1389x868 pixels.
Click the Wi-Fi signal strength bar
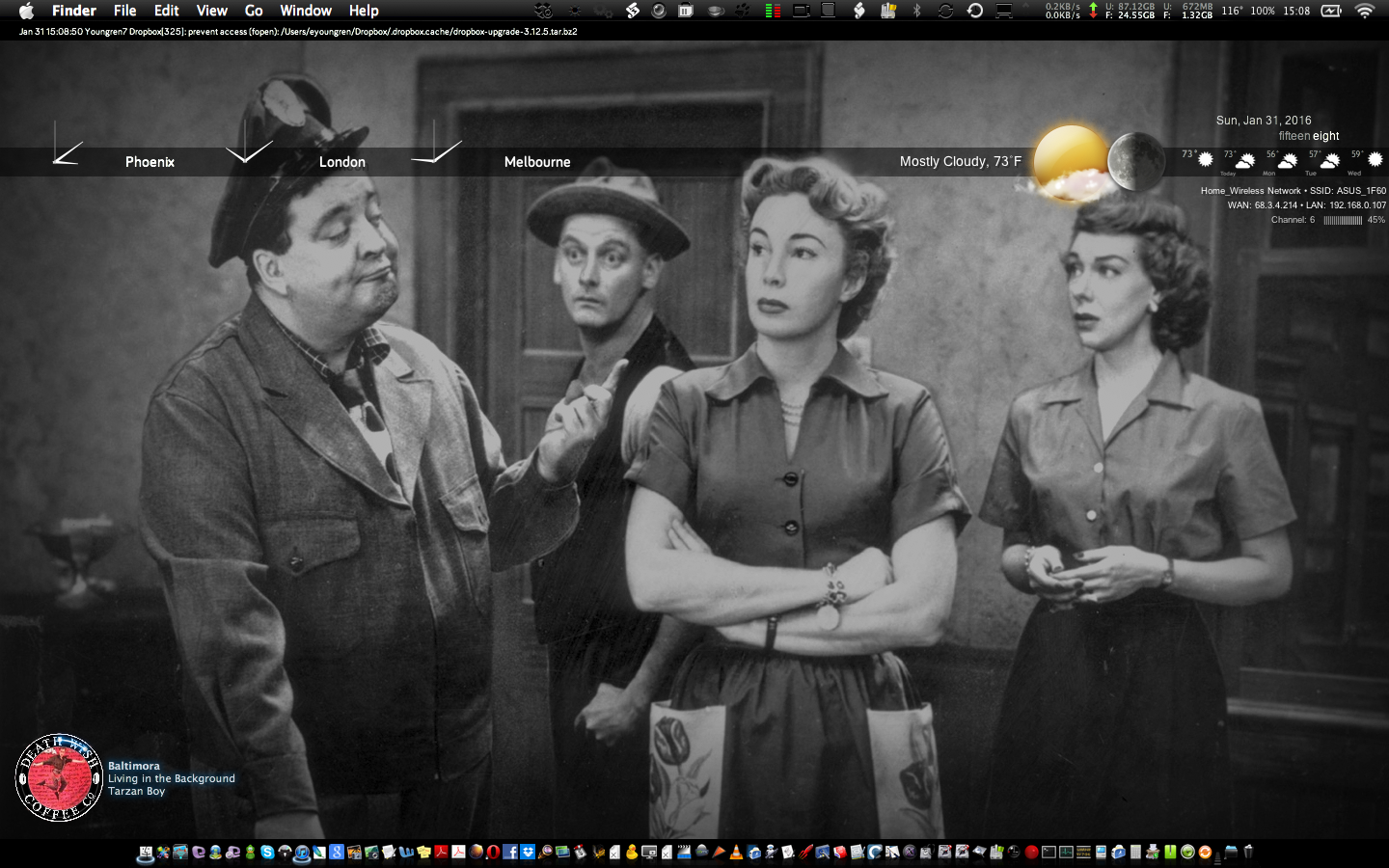1343,220
